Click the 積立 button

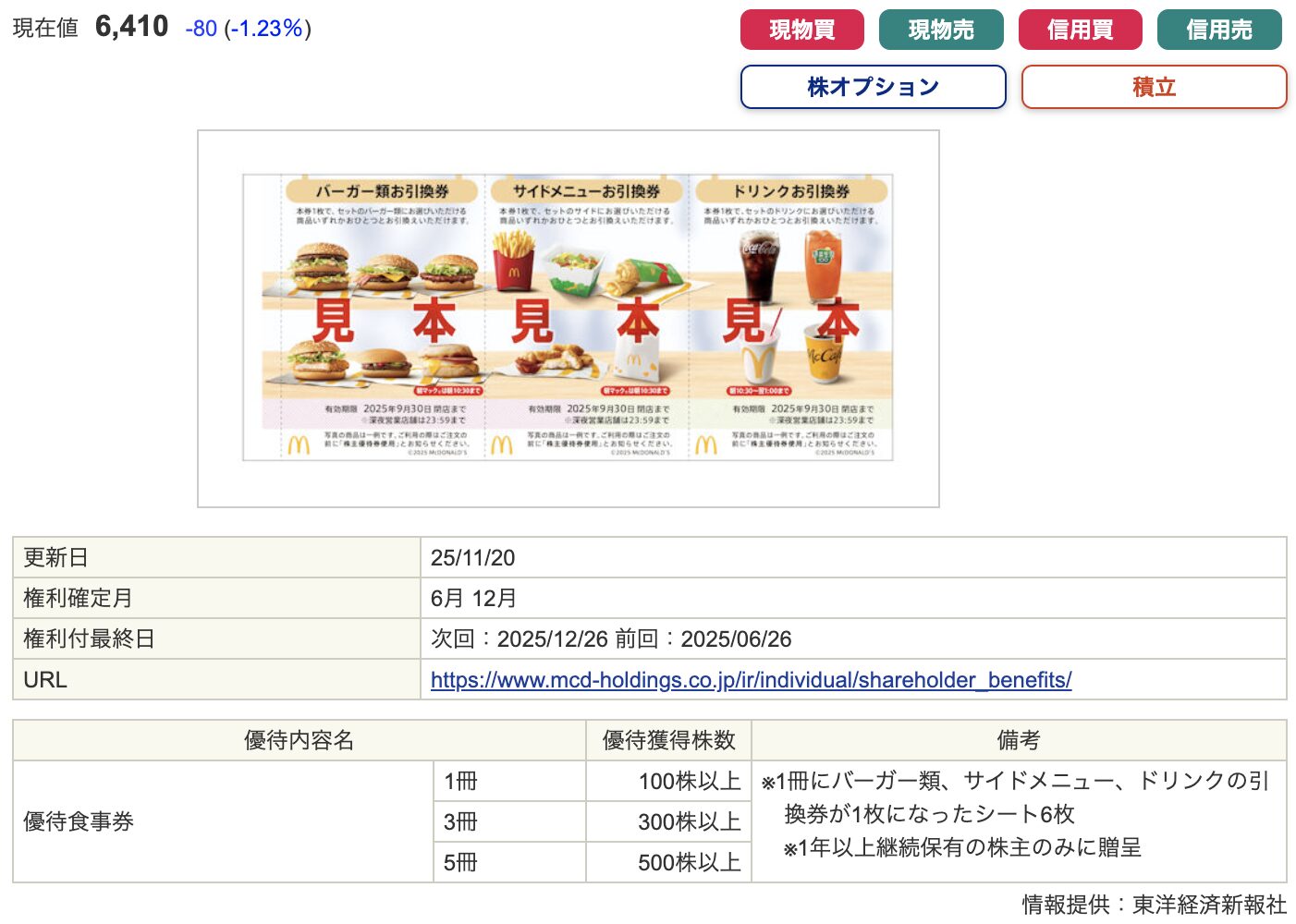tap(1154, 87)
